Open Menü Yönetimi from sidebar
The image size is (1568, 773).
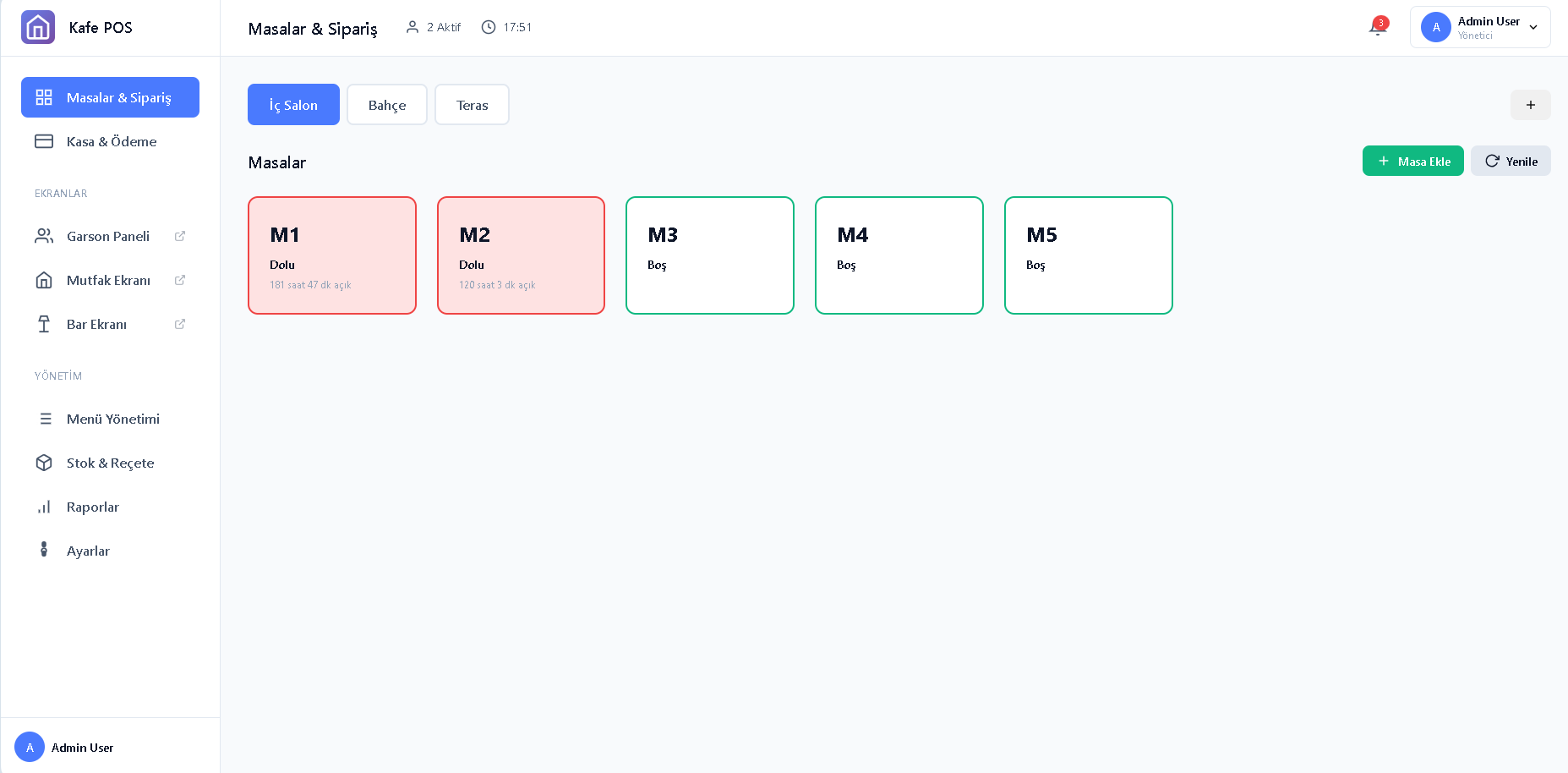click(112, 419)
